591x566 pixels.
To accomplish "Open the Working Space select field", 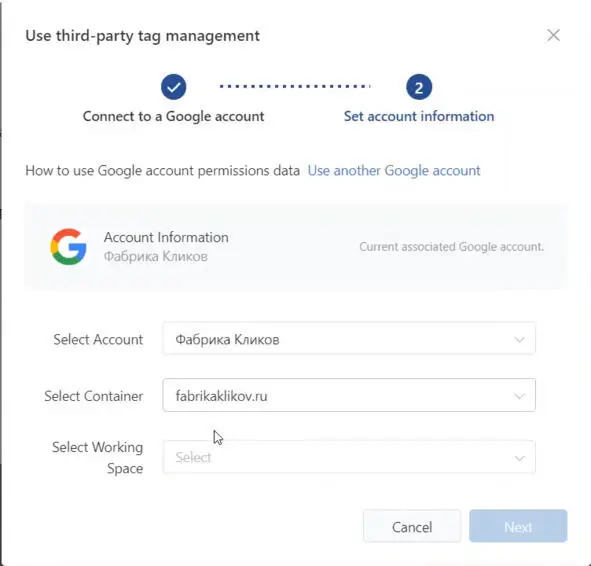I will coord(349,457).
